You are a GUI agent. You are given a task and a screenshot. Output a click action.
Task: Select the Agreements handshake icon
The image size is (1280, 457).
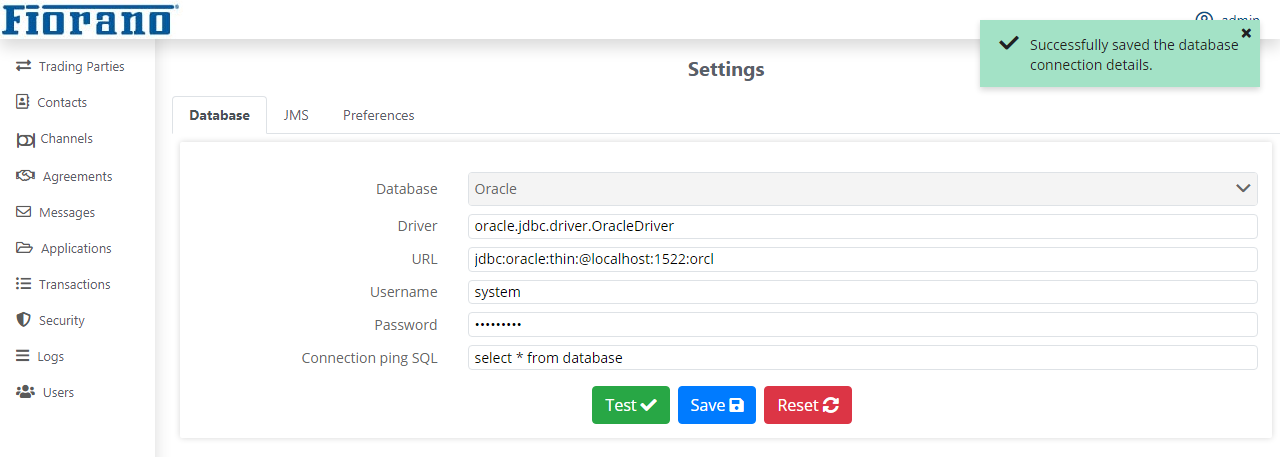tap(26, 176)
